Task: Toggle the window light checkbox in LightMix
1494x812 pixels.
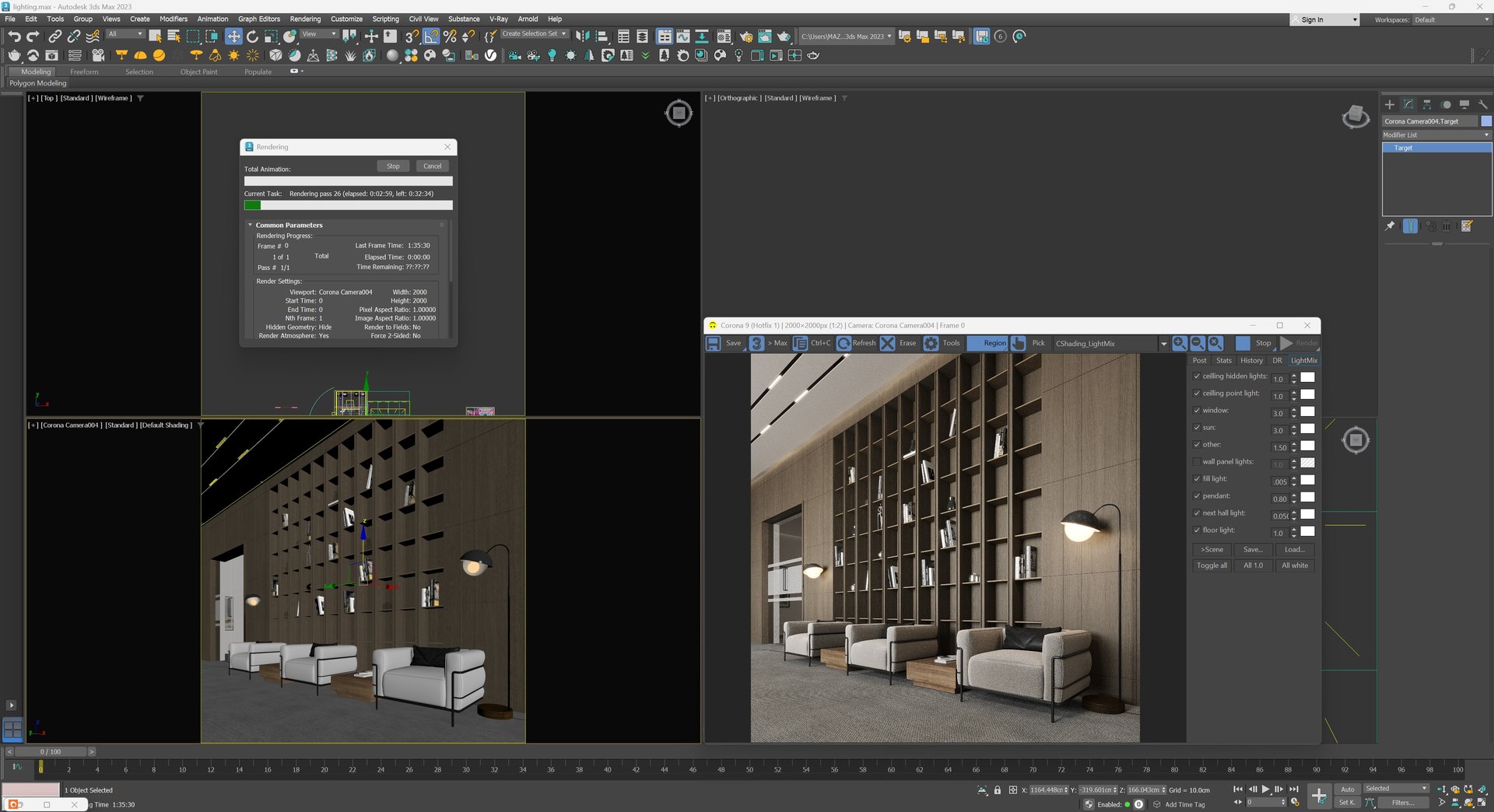Action: [x=1197, y=411]
